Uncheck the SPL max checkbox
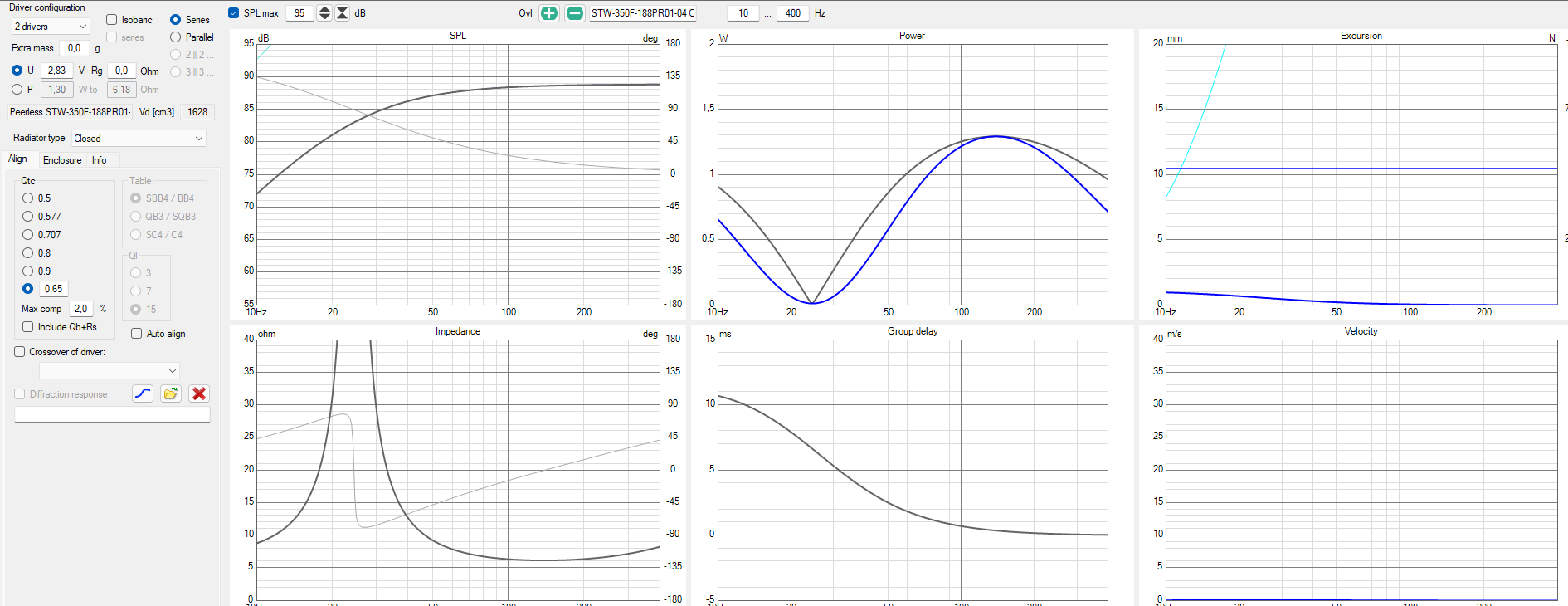The height and width of the screenshot is (606, 1568). tap(234, 13)
